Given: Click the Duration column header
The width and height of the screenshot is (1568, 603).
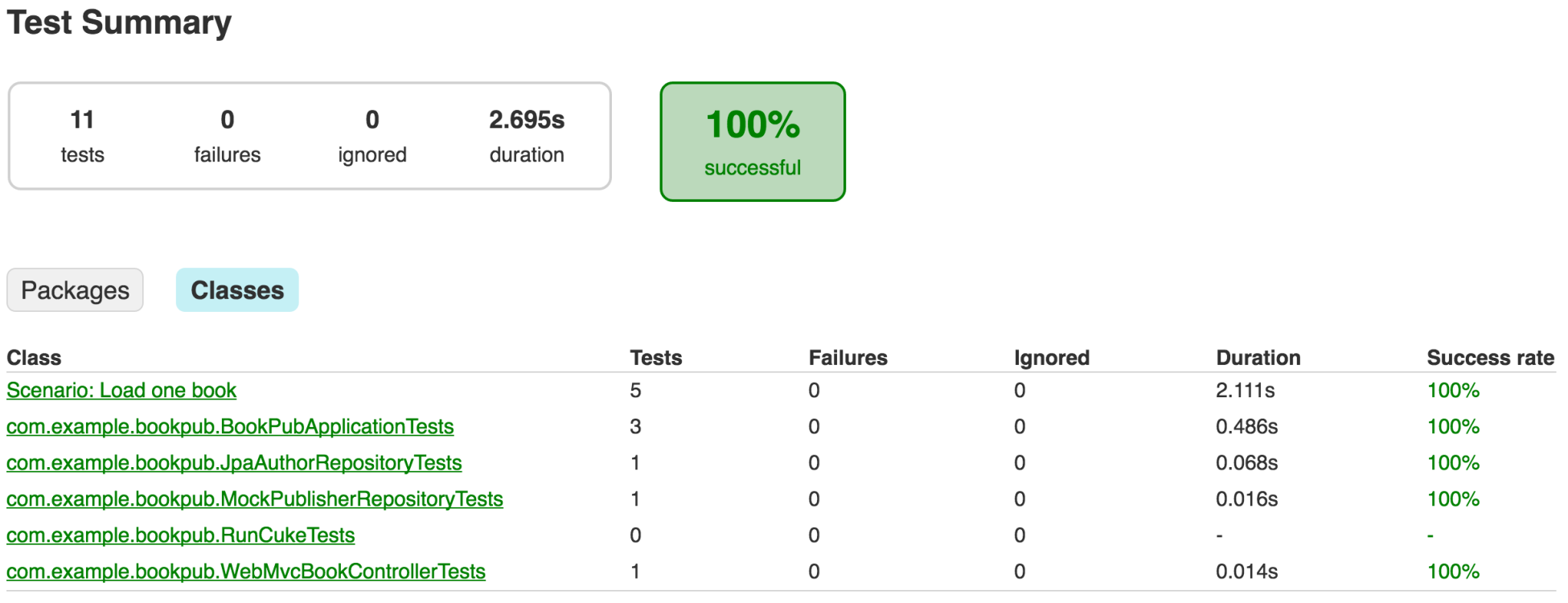Looking at the screenshot, I should click(x=1258, y=358).
